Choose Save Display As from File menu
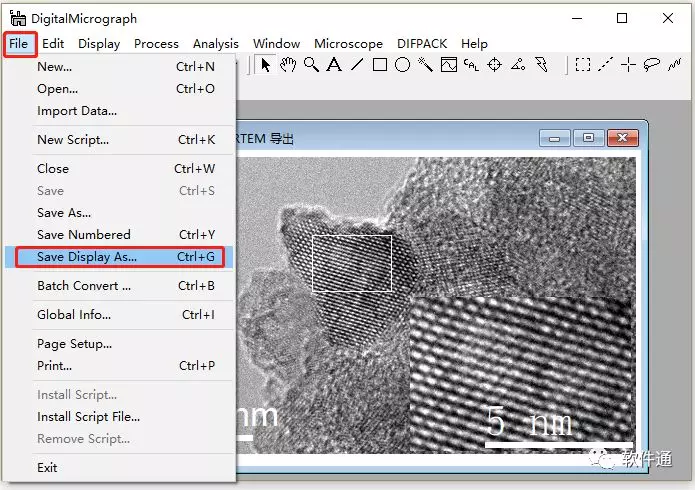 tap(87, 257)
